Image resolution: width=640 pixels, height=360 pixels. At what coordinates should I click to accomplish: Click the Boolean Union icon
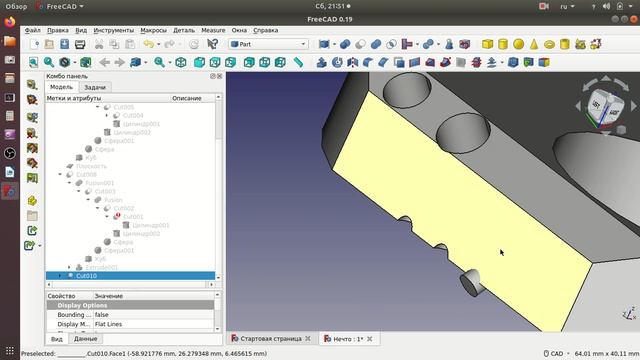[376, 44]
